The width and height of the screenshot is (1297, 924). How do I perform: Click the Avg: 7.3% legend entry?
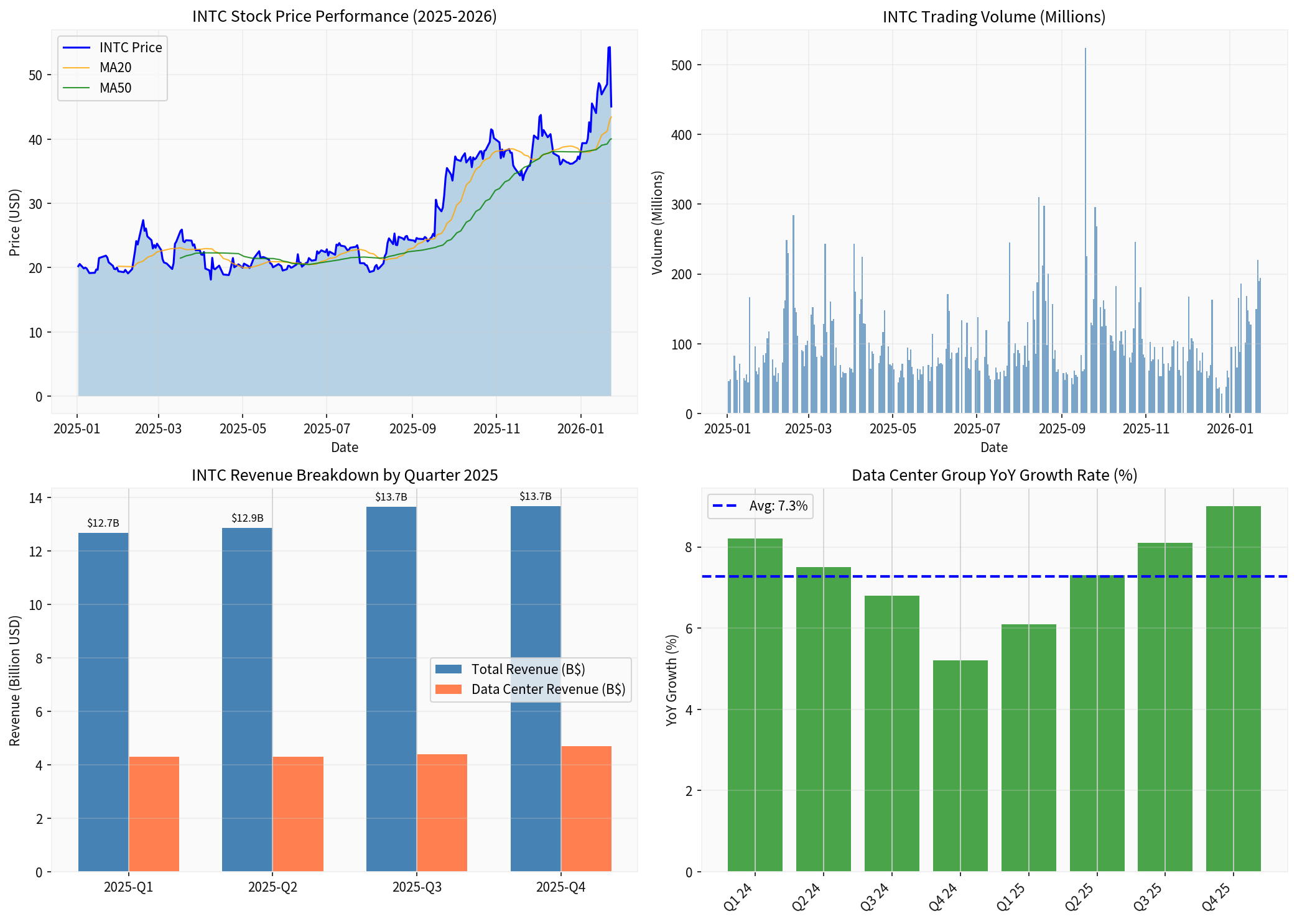coord(778,506)
